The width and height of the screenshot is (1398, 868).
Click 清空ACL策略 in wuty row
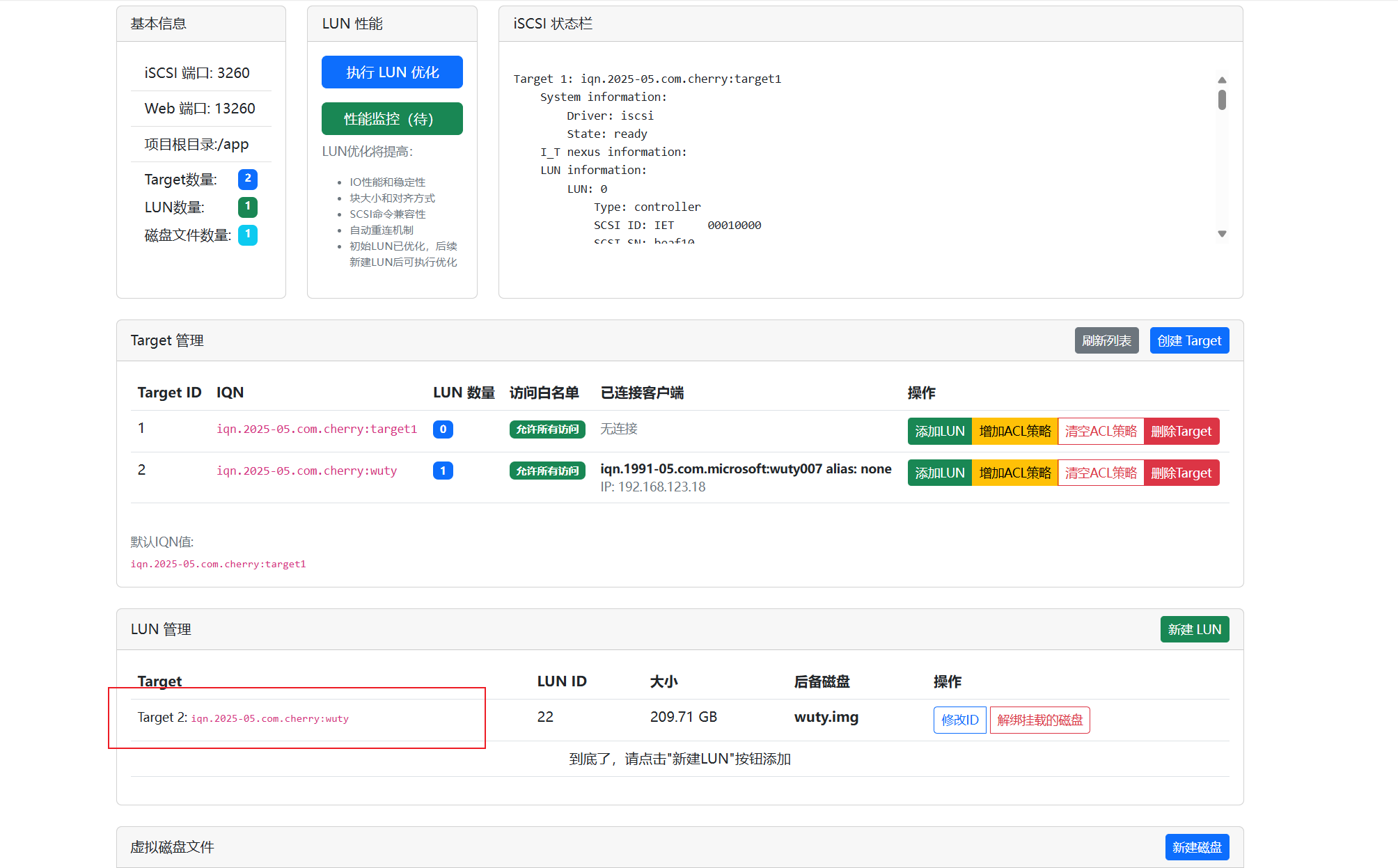[1100, 473]
